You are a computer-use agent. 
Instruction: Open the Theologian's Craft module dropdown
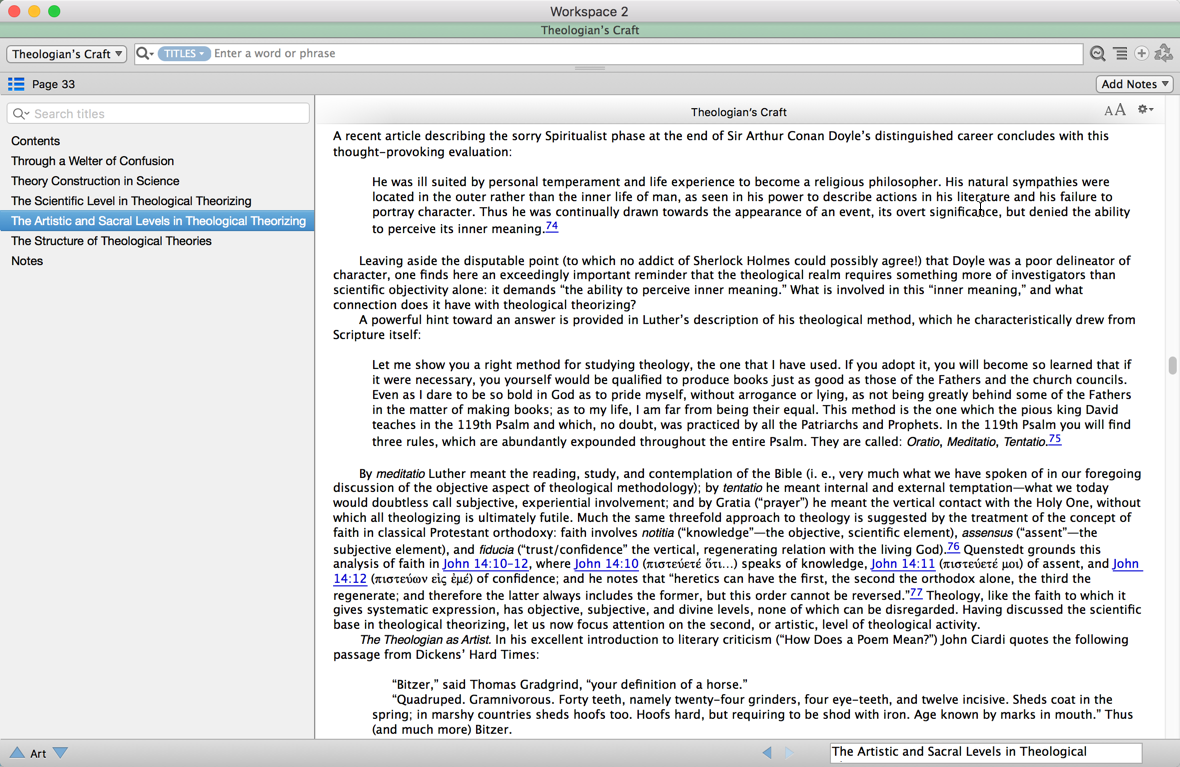66,53
